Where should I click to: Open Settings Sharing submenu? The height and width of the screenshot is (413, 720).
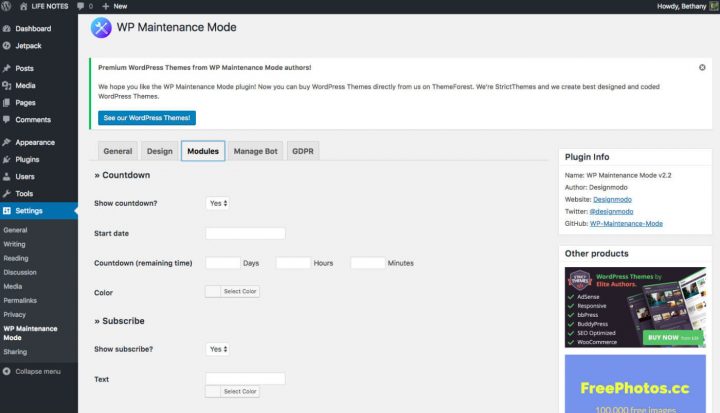[x=15, y=352]
